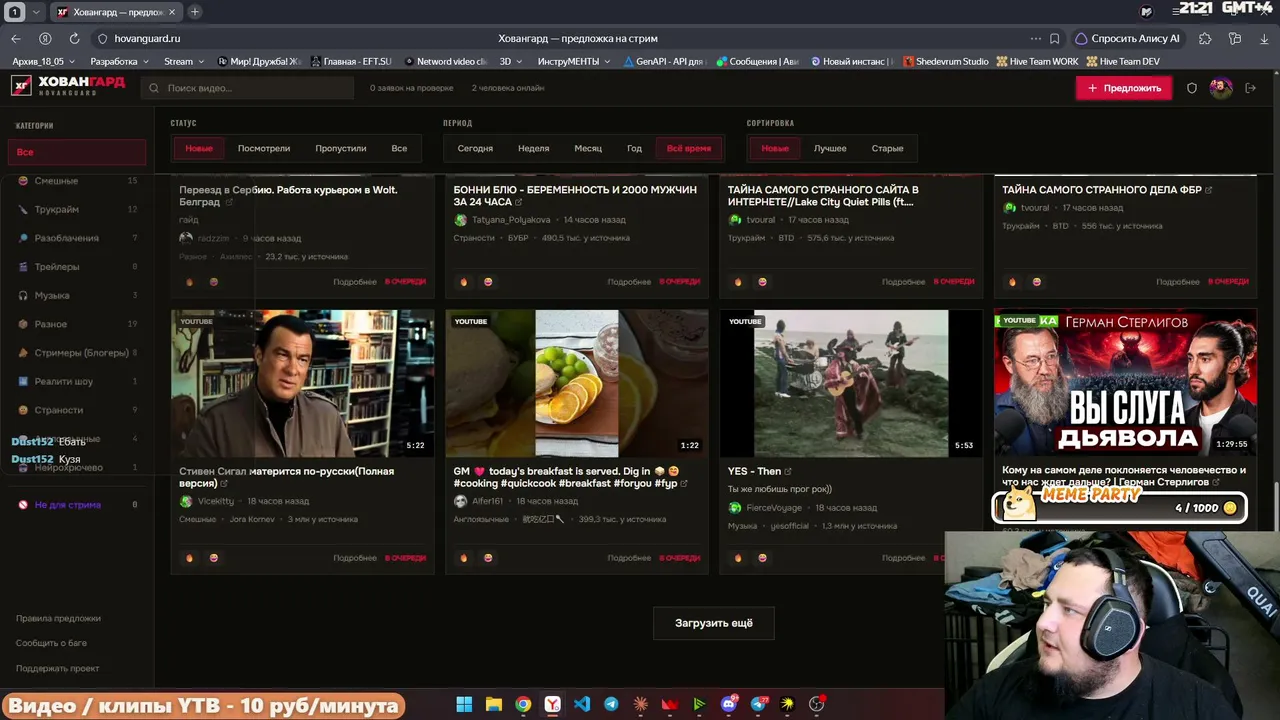Launch File Explorer from the taskbar
The width and height of the screenshot is (1280, 720).
point(493,704)
